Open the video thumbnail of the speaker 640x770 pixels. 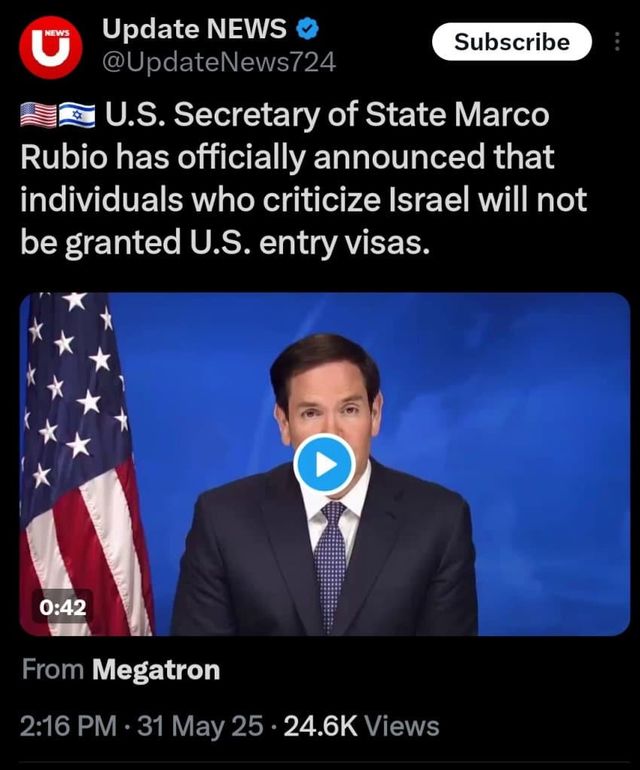(325, 464)
